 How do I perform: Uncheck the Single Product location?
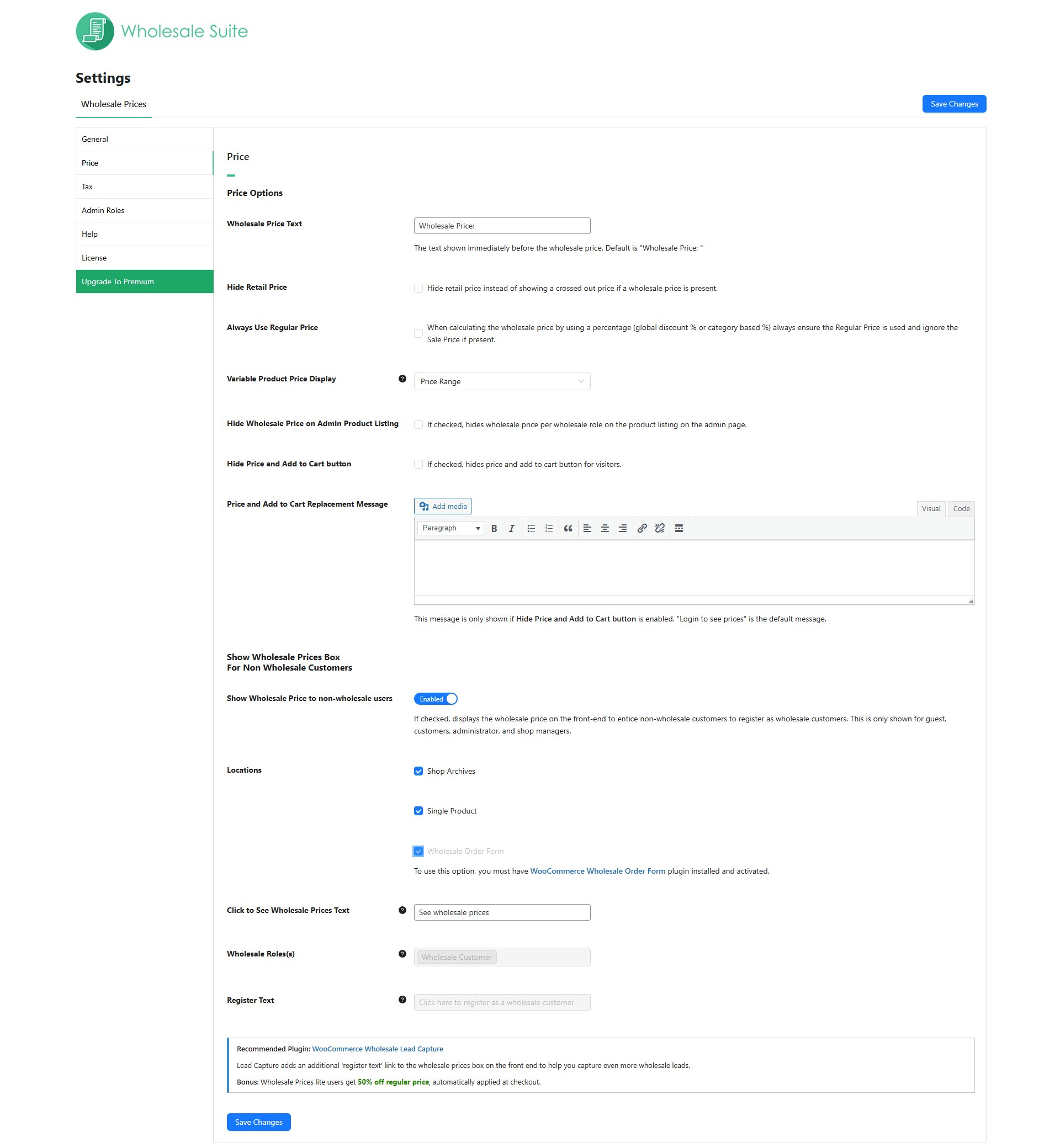pos(418,810)
